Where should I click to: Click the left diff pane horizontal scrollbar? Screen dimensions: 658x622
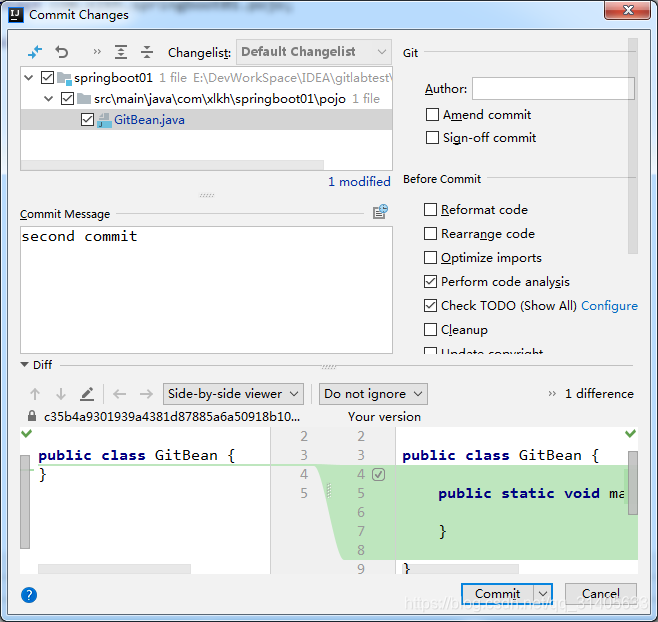[114, 569]
